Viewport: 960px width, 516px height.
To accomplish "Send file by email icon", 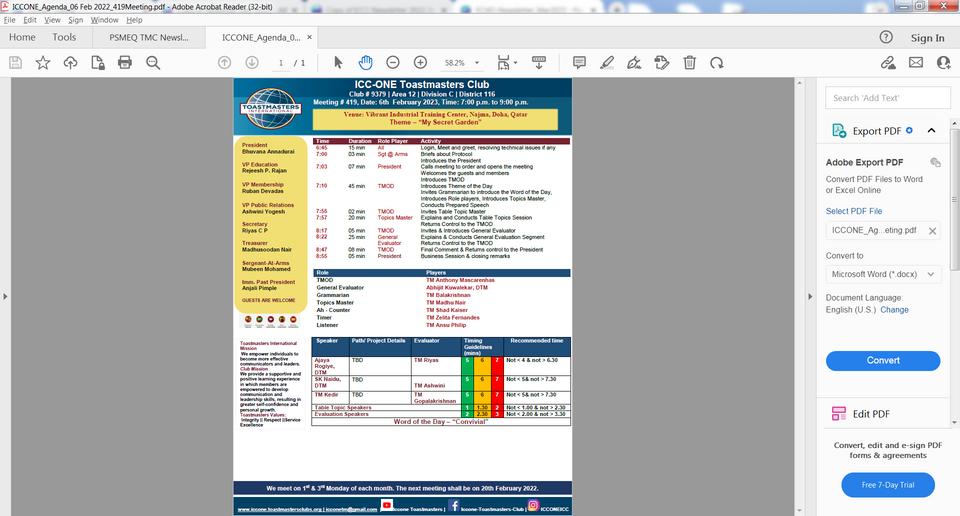I will (x=916, y=62).
